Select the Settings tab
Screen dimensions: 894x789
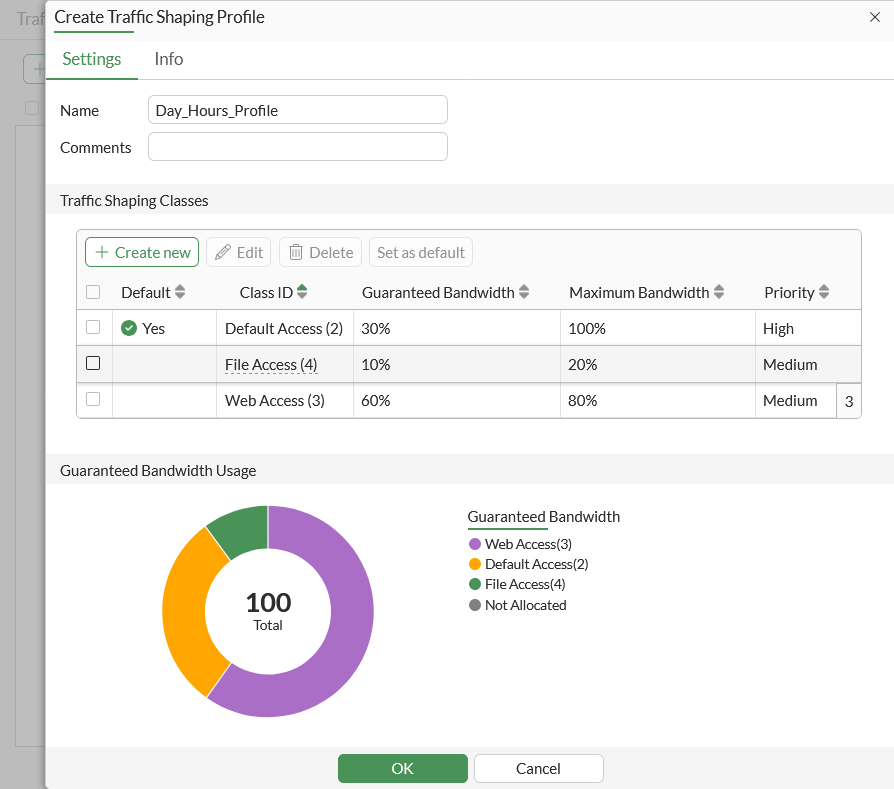[x=91, y=59]
